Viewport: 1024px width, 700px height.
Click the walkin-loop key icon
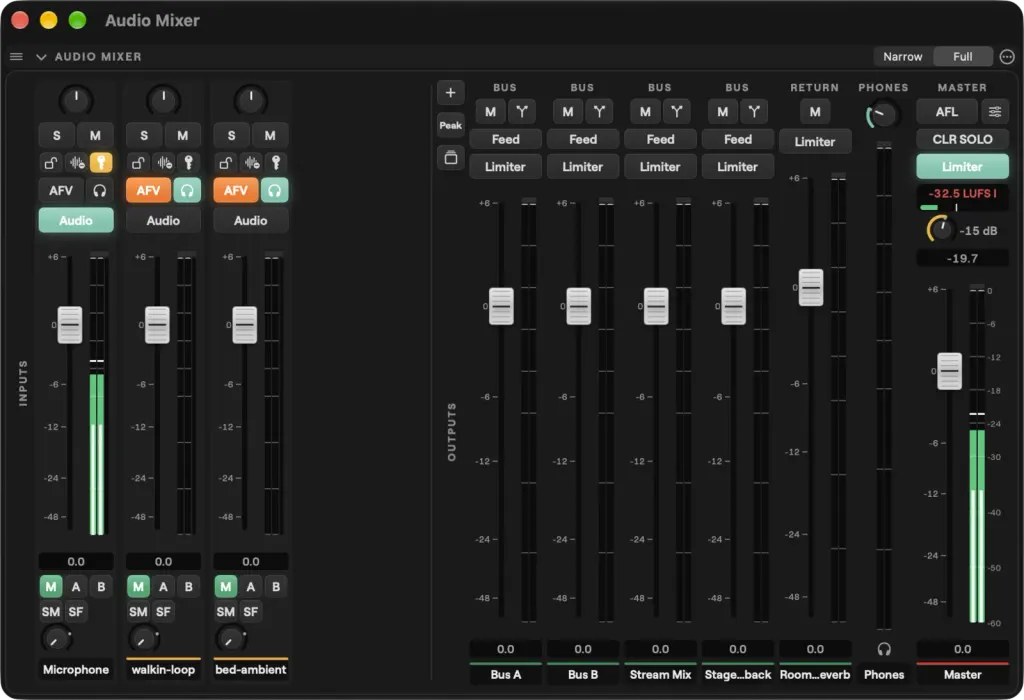[189, 163]
